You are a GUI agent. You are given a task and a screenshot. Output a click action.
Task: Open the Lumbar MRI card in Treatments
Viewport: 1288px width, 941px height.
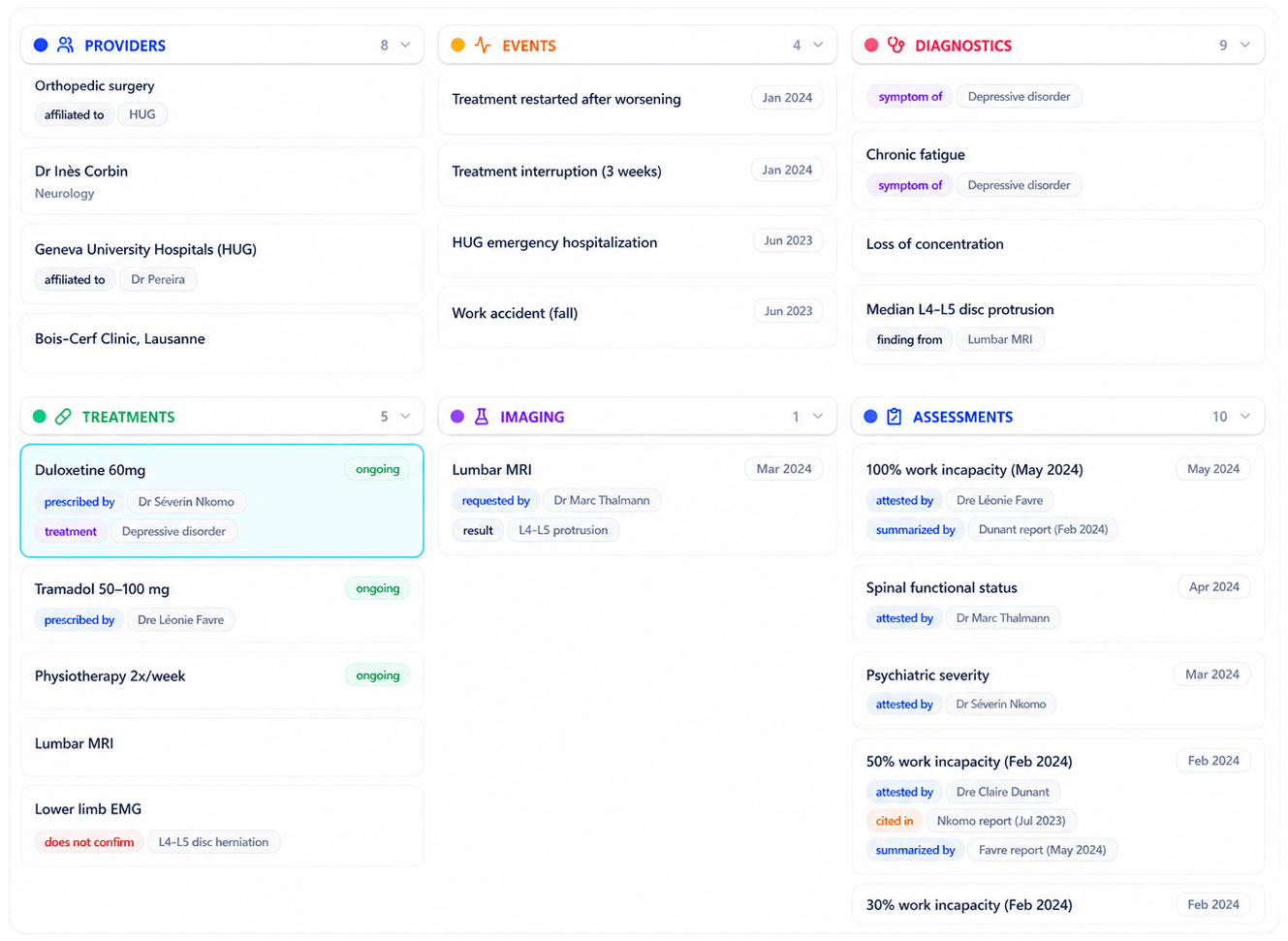point(222,746)
